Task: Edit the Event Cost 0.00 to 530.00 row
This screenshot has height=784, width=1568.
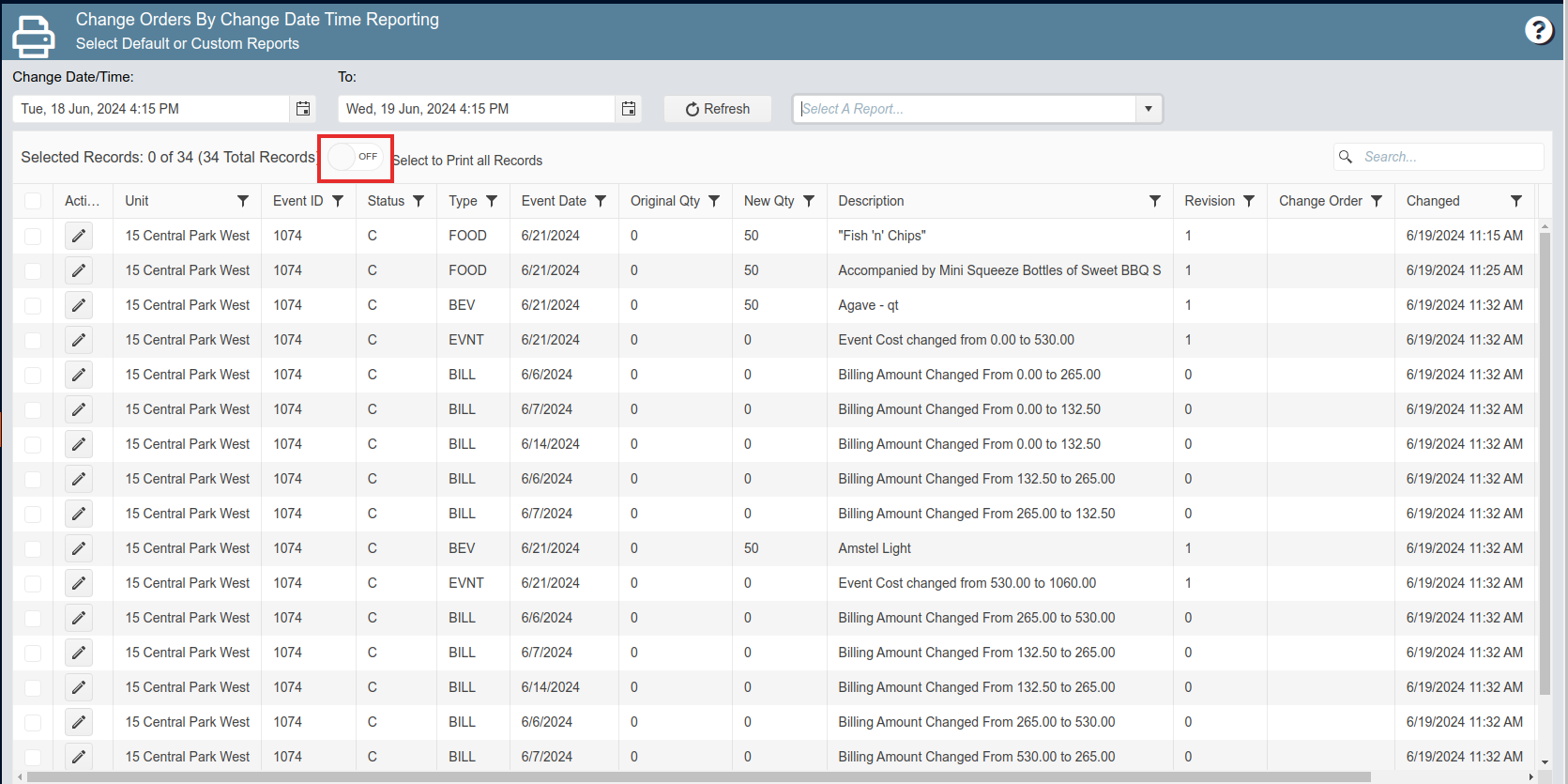Action: 79,340
